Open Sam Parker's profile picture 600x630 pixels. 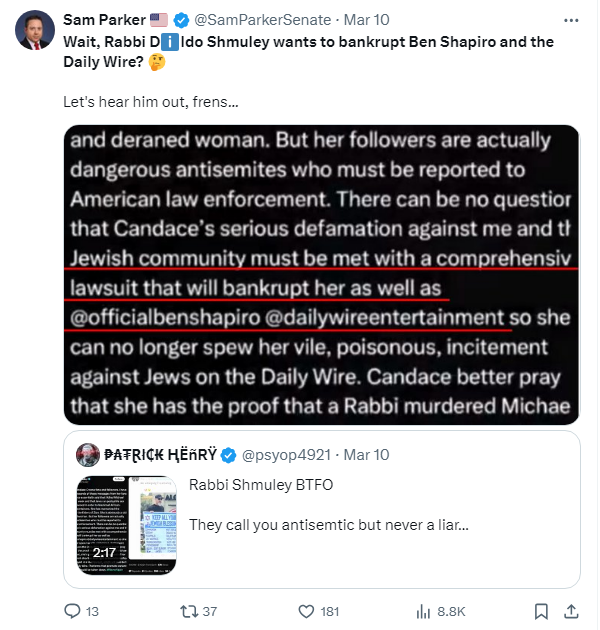[35, 32]
